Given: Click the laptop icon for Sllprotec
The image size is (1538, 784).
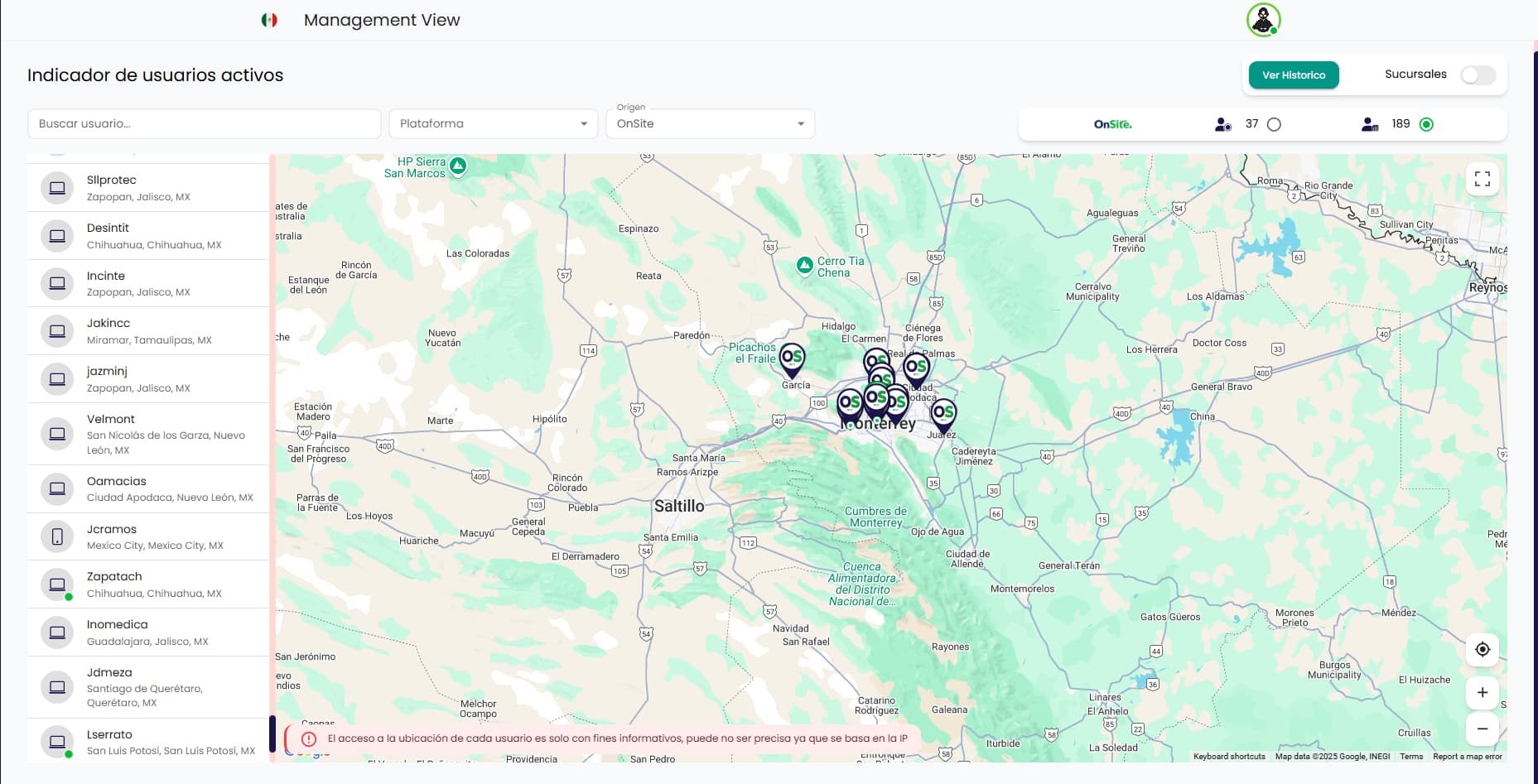Looking at the screenshot, I should click(x=57, y=188).
